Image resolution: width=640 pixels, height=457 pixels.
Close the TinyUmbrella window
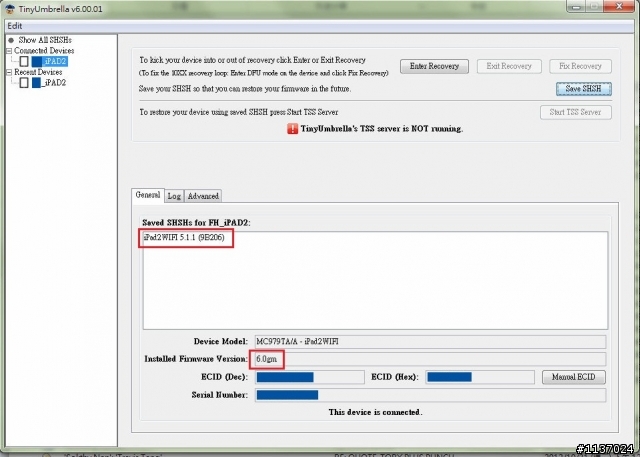point(619,6)
